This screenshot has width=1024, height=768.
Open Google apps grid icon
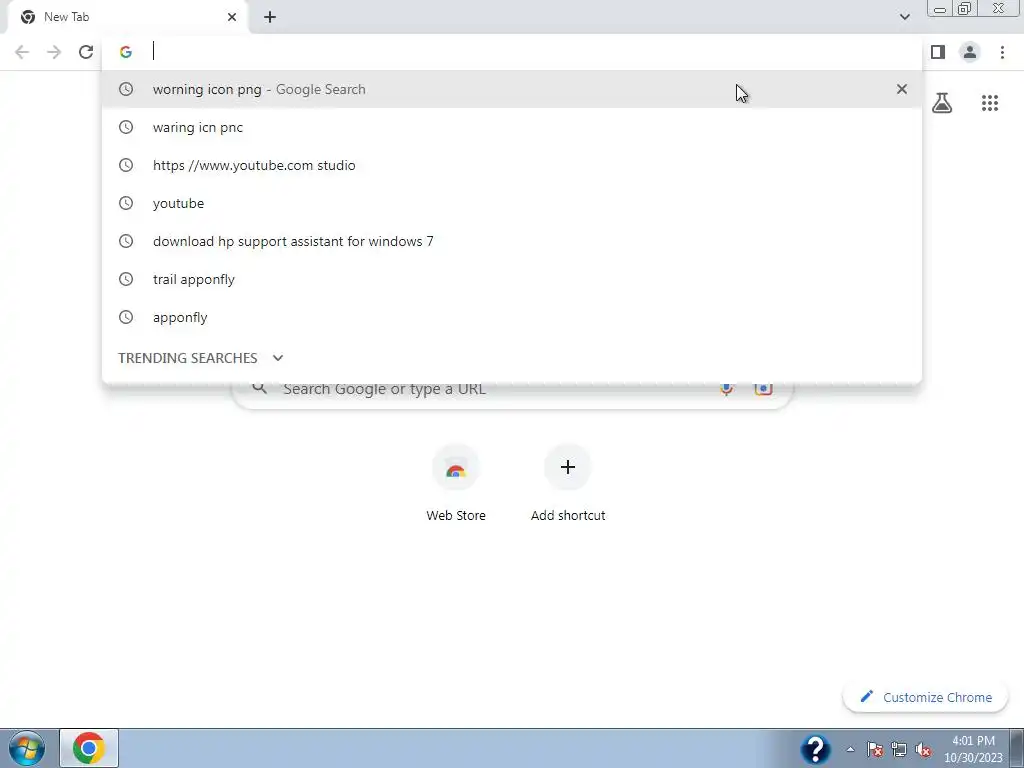coord(990,103)
